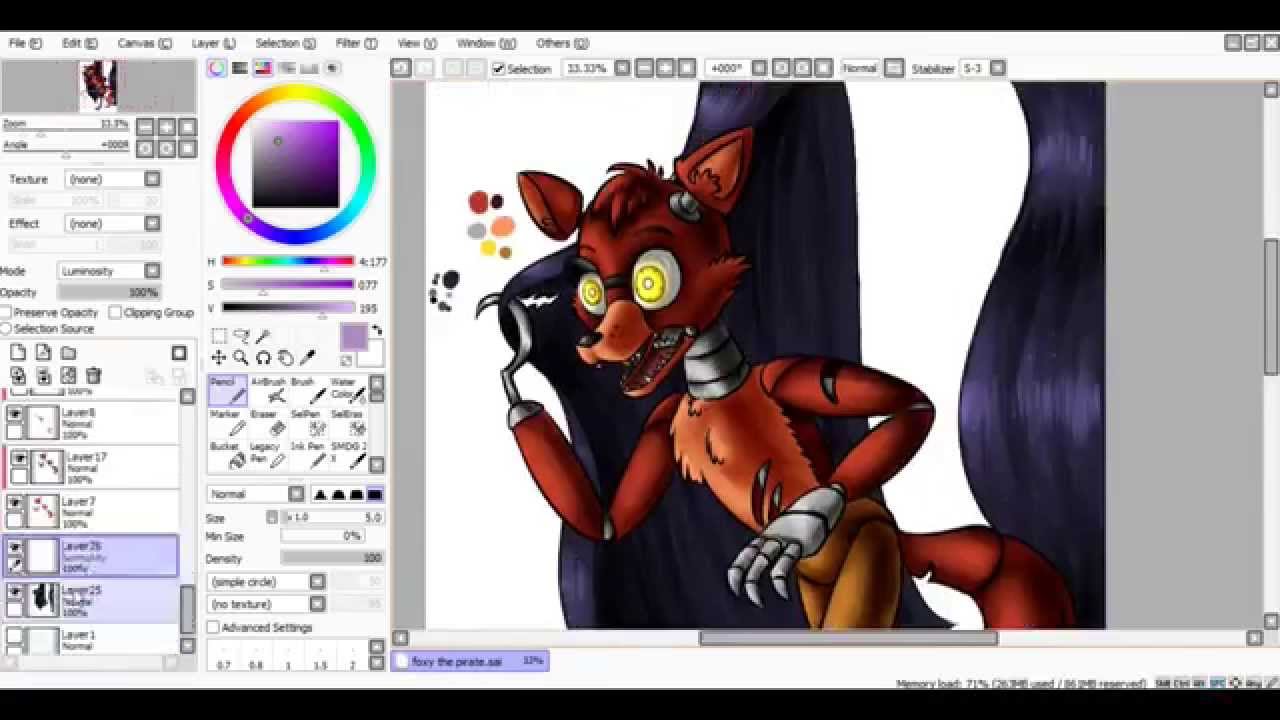Adjust the Hue slider
The width and height of the screenshot is (1280, 720).
pyautogui.click(x=288, y=261)
